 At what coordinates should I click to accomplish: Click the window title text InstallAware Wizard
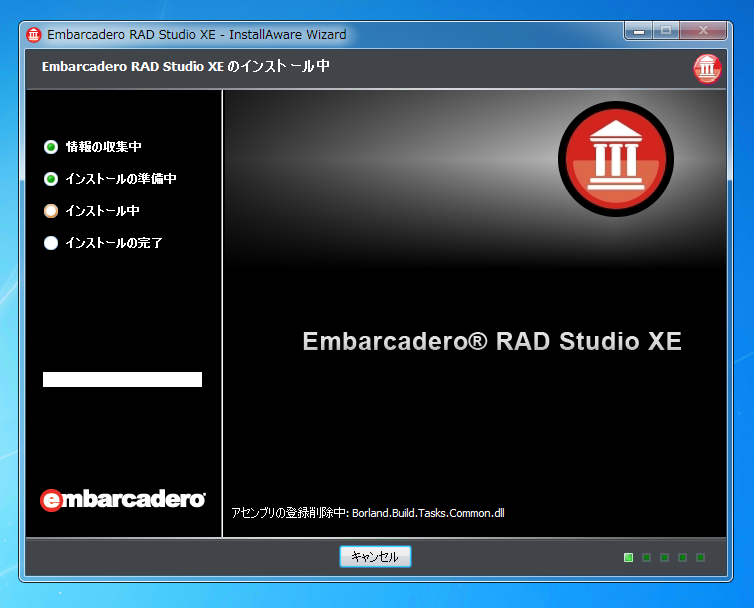coord(288,35)
